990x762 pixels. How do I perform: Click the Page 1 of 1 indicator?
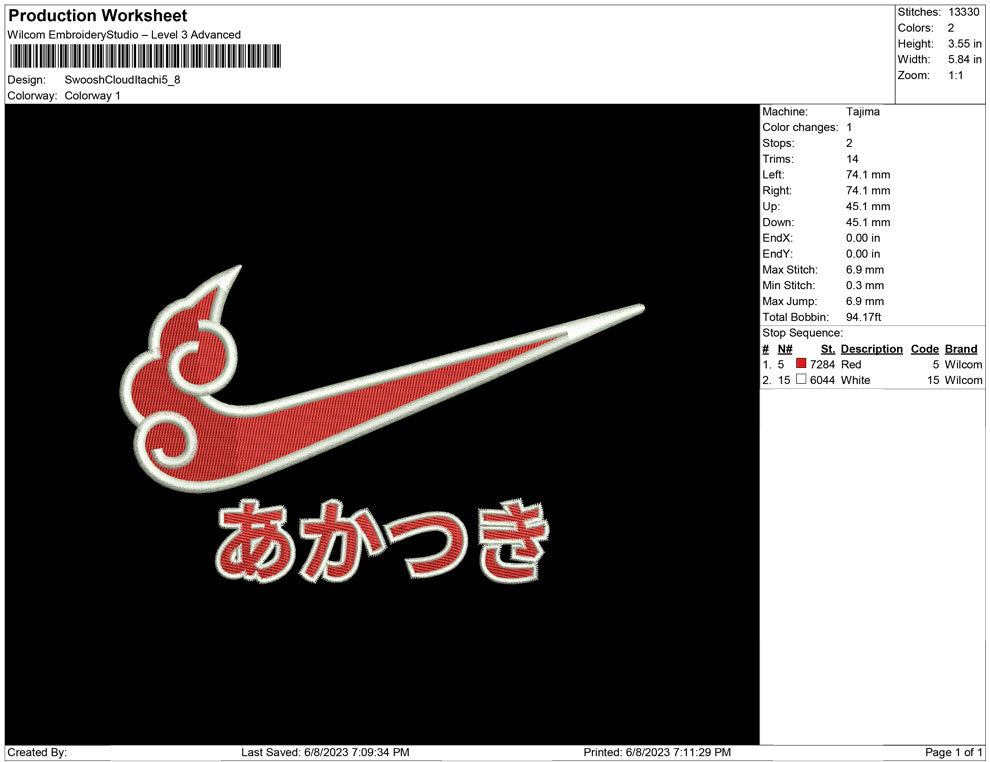point(954,752)
